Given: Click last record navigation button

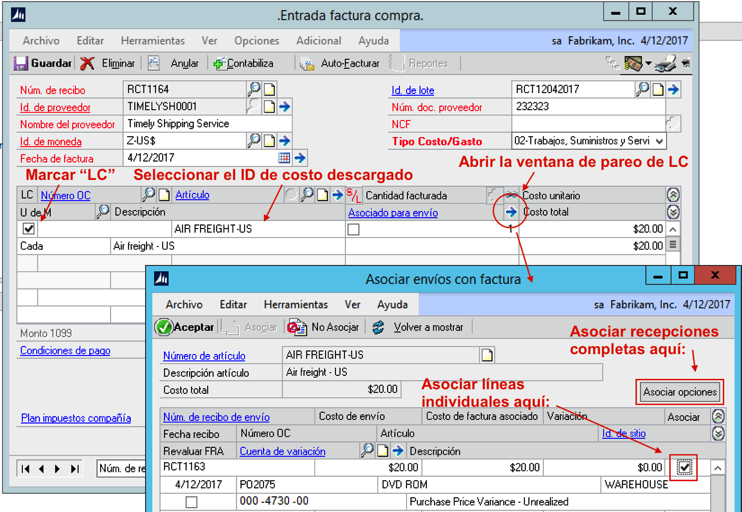Looking at the screenshot, I should 74,468.
